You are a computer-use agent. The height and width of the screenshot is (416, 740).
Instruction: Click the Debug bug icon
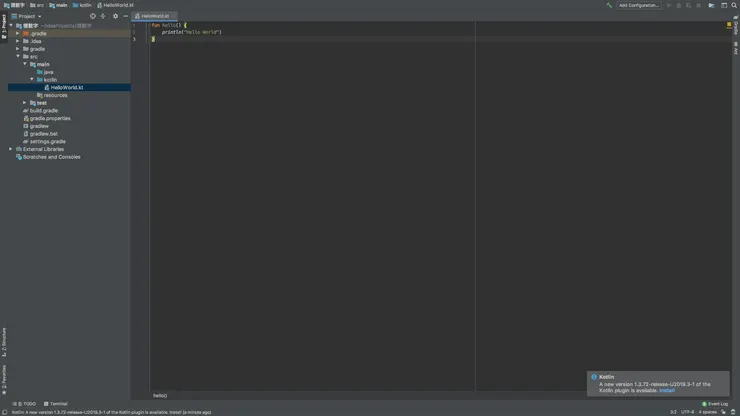(679, 5)
